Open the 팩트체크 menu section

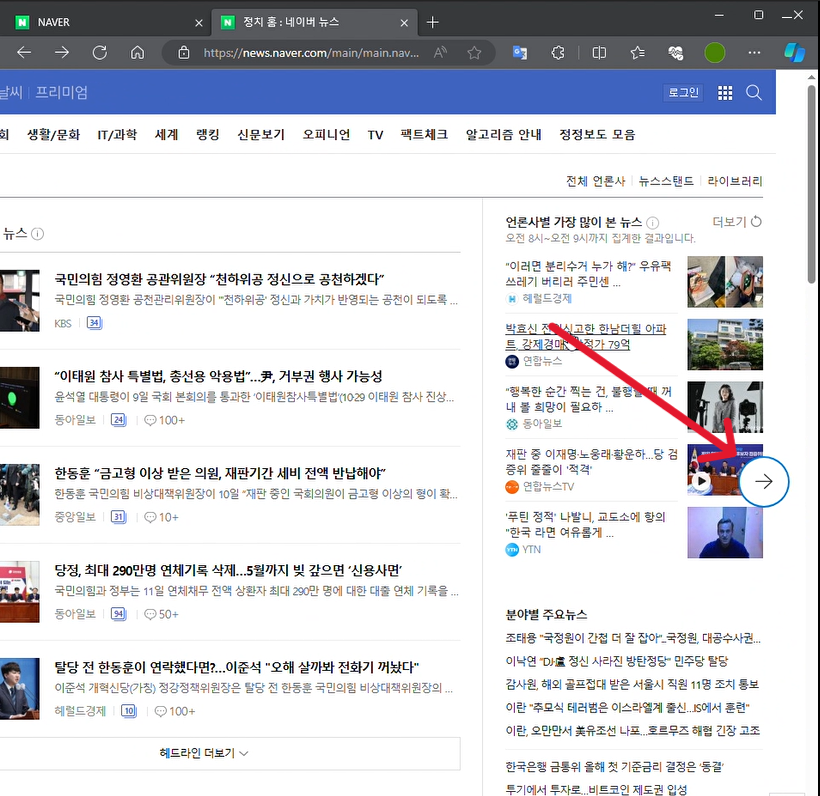(x=424, y=135)
